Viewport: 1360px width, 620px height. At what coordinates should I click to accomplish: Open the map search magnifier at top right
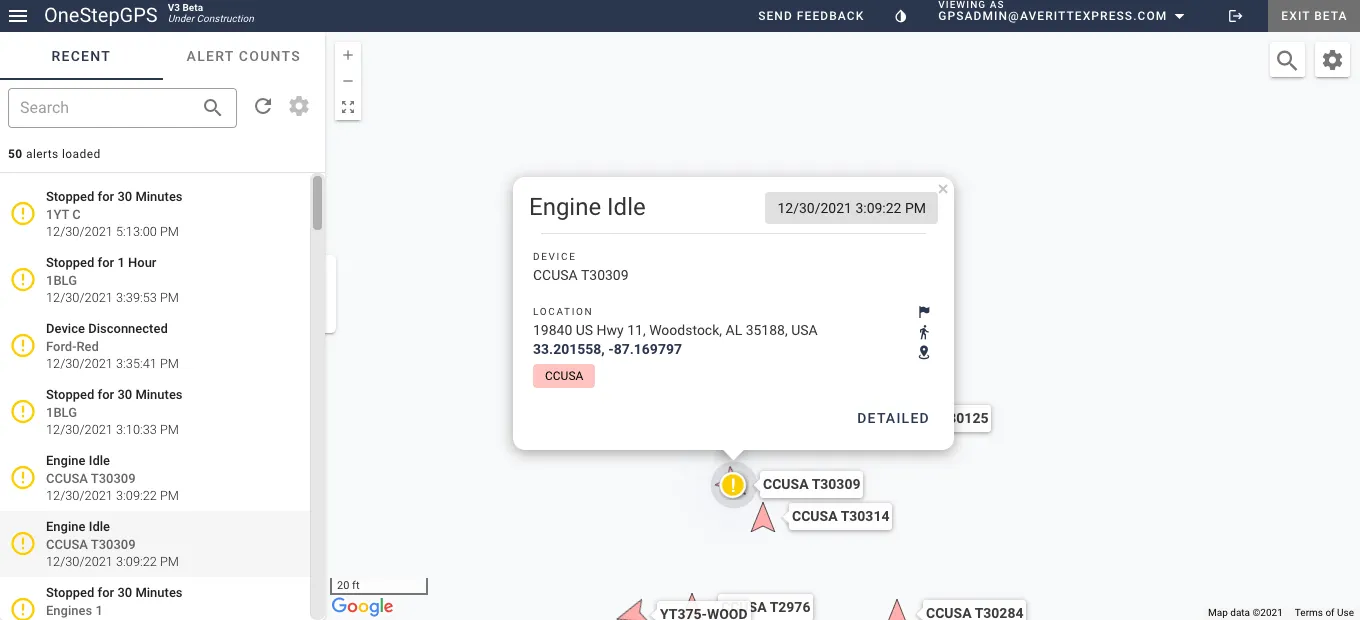[x=1287, y=60]
